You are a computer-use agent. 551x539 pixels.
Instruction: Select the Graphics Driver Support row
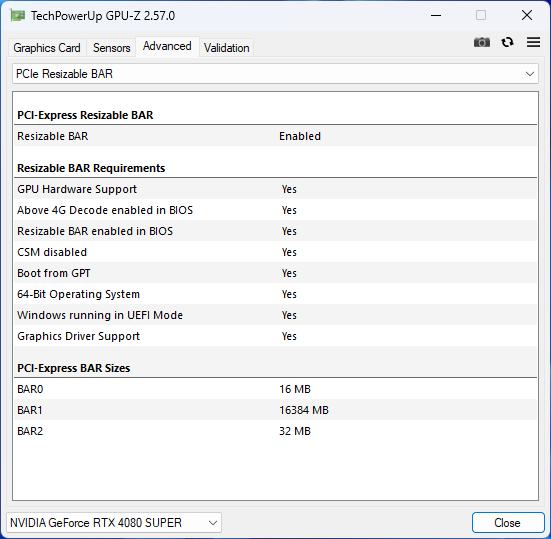[275, 336]
